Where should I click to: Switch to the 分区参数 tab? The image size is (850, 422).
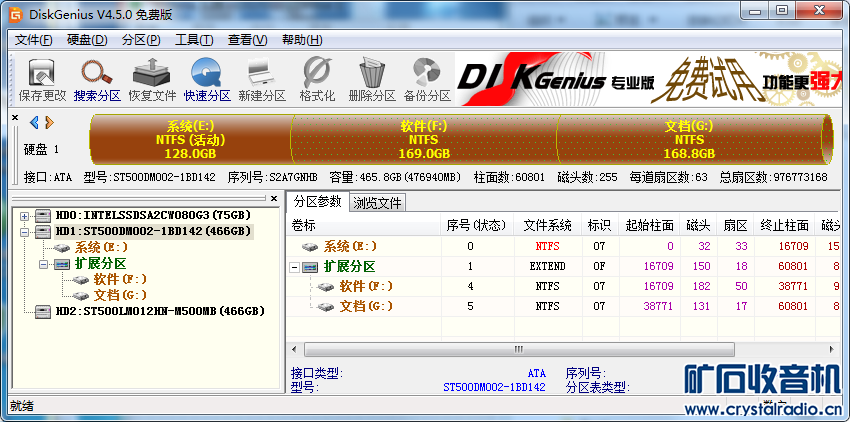(x=318, y=201)
